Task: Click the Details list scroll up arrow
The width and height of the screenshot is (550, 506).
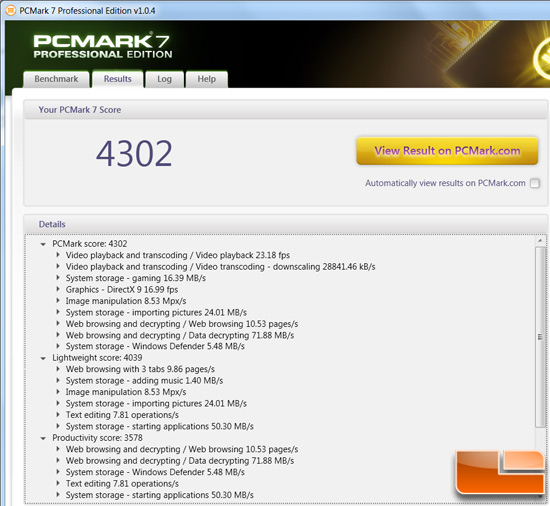Action: [x=540, y=241]
